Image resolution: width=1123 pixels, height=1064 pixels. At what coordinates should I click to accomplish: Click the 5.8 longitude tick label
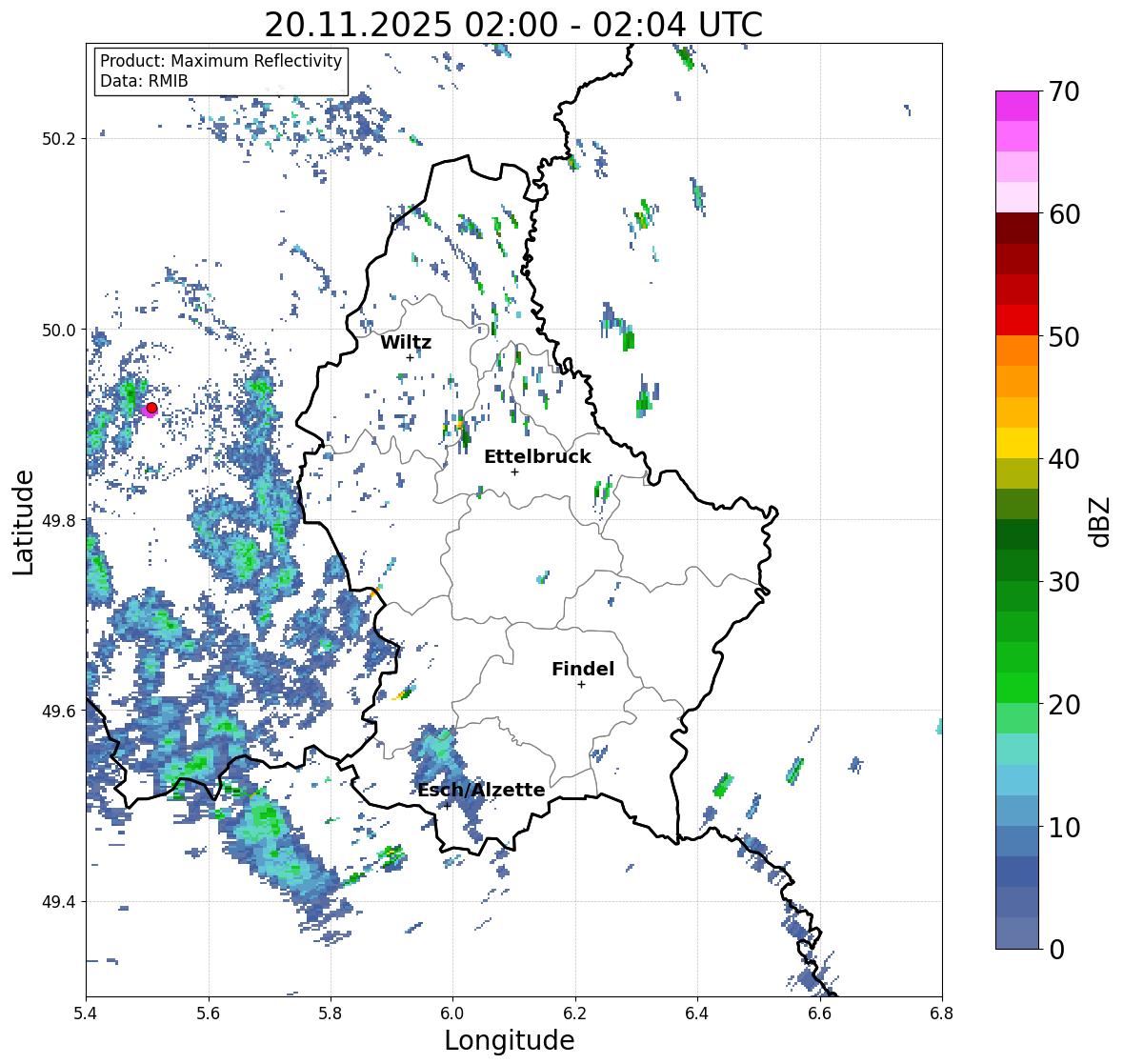tap(331, 1014)
